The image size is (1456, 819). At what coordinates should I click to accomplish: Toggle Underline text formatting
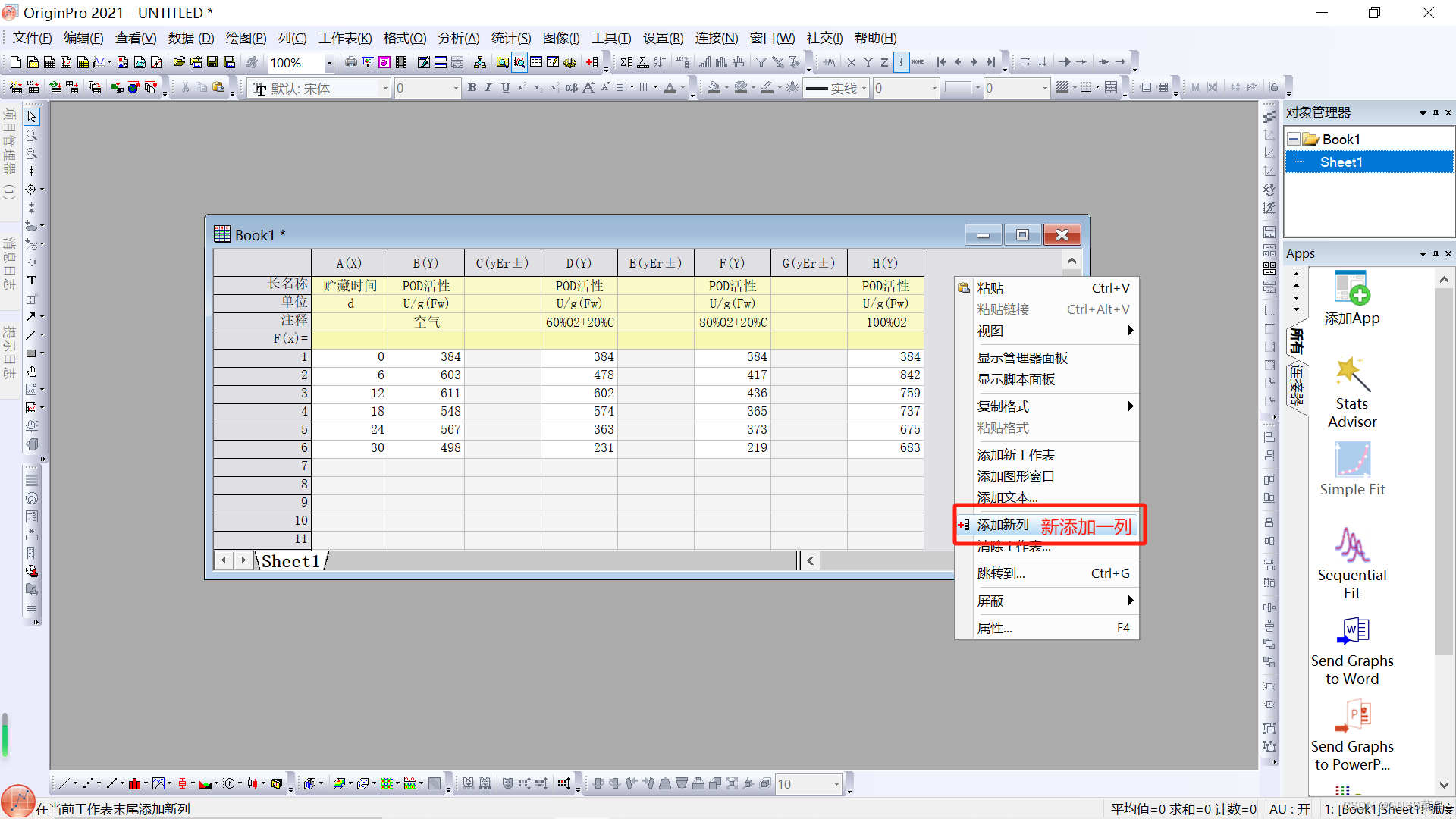click(x=505, y=88)
